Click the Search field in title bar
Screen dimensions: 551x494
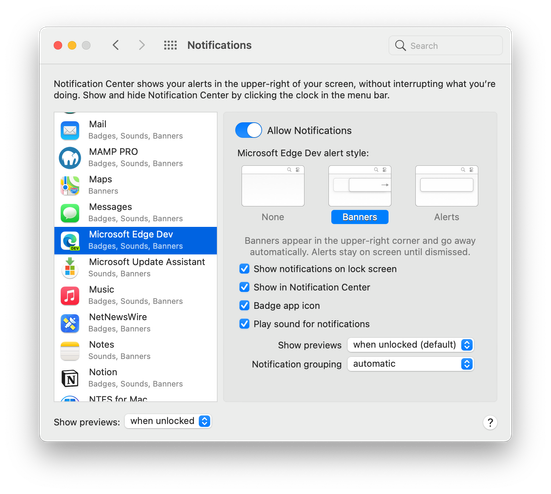click(446, 45)
